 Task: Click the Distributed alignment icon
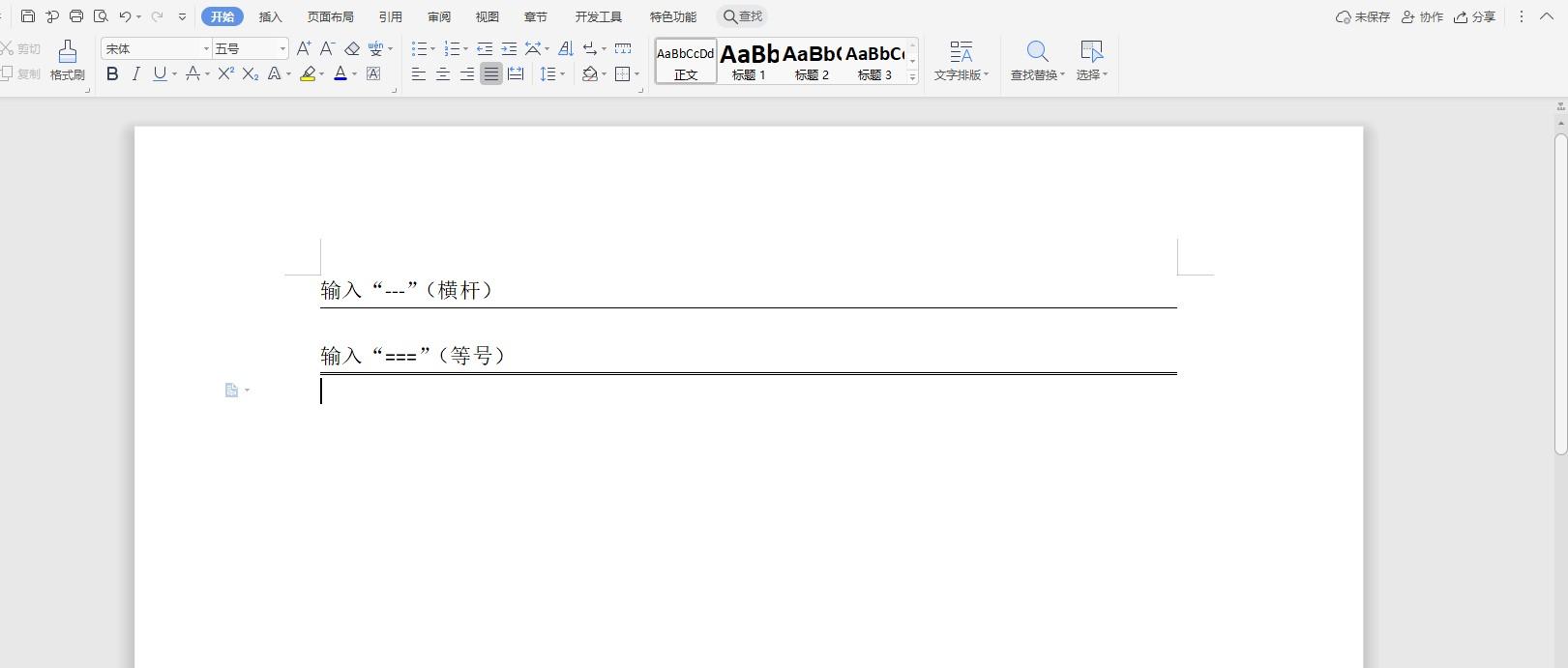tap(516, 74)
